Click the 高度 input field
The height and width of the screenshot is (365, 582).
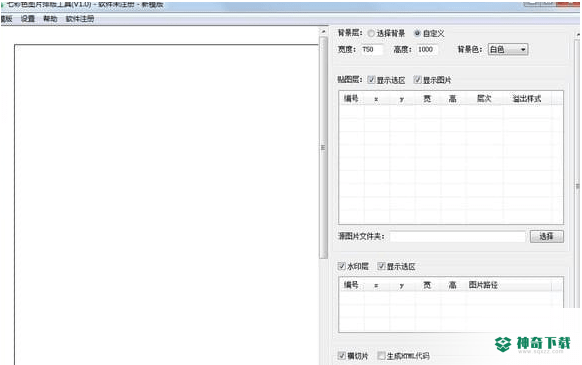pyautogui.click(x=427, y=49)
